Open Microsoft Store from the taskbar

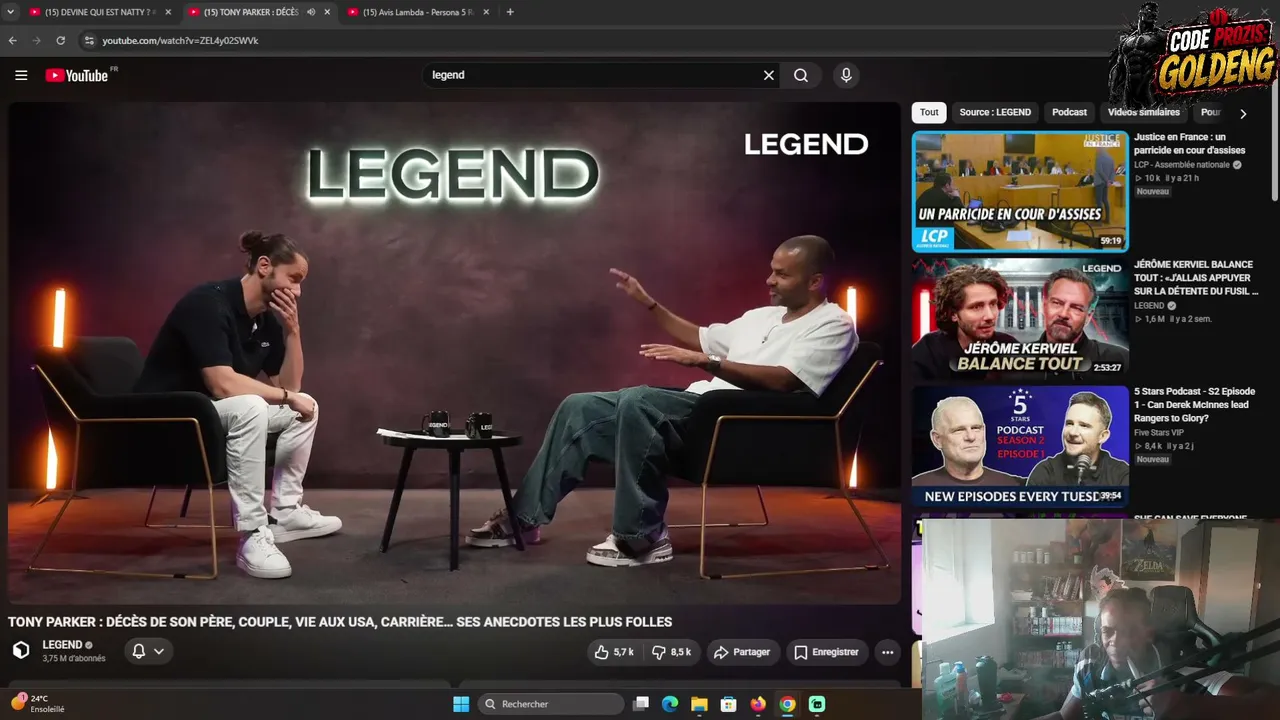tap(729, 704)
